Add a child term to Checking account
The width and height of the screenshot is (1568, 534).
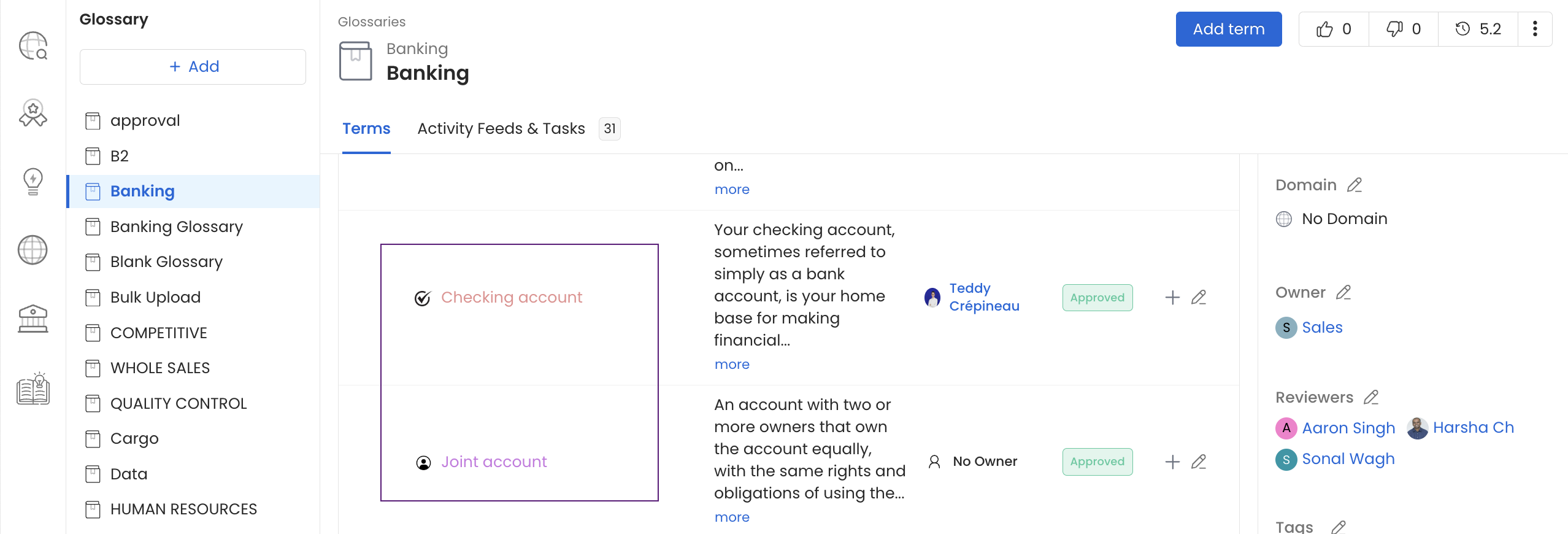point(1172,298)
